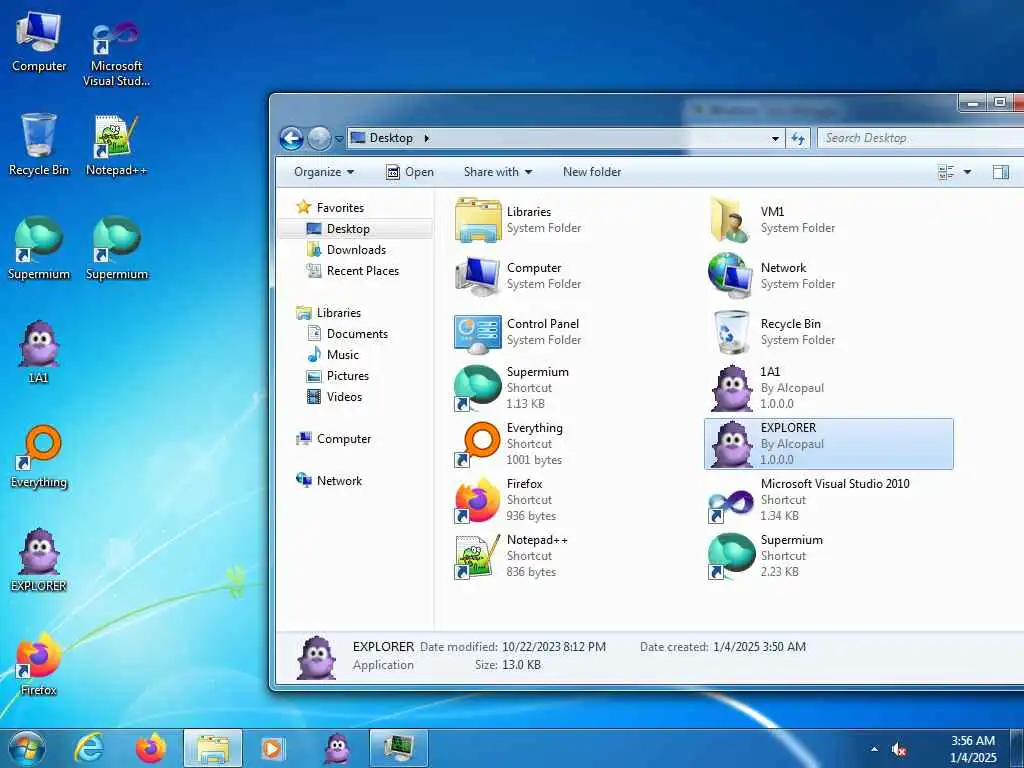The width and height of the screenshot is (1024, 768).
Task: Show hidden system tray icons
Action: (x=874, y=750)
